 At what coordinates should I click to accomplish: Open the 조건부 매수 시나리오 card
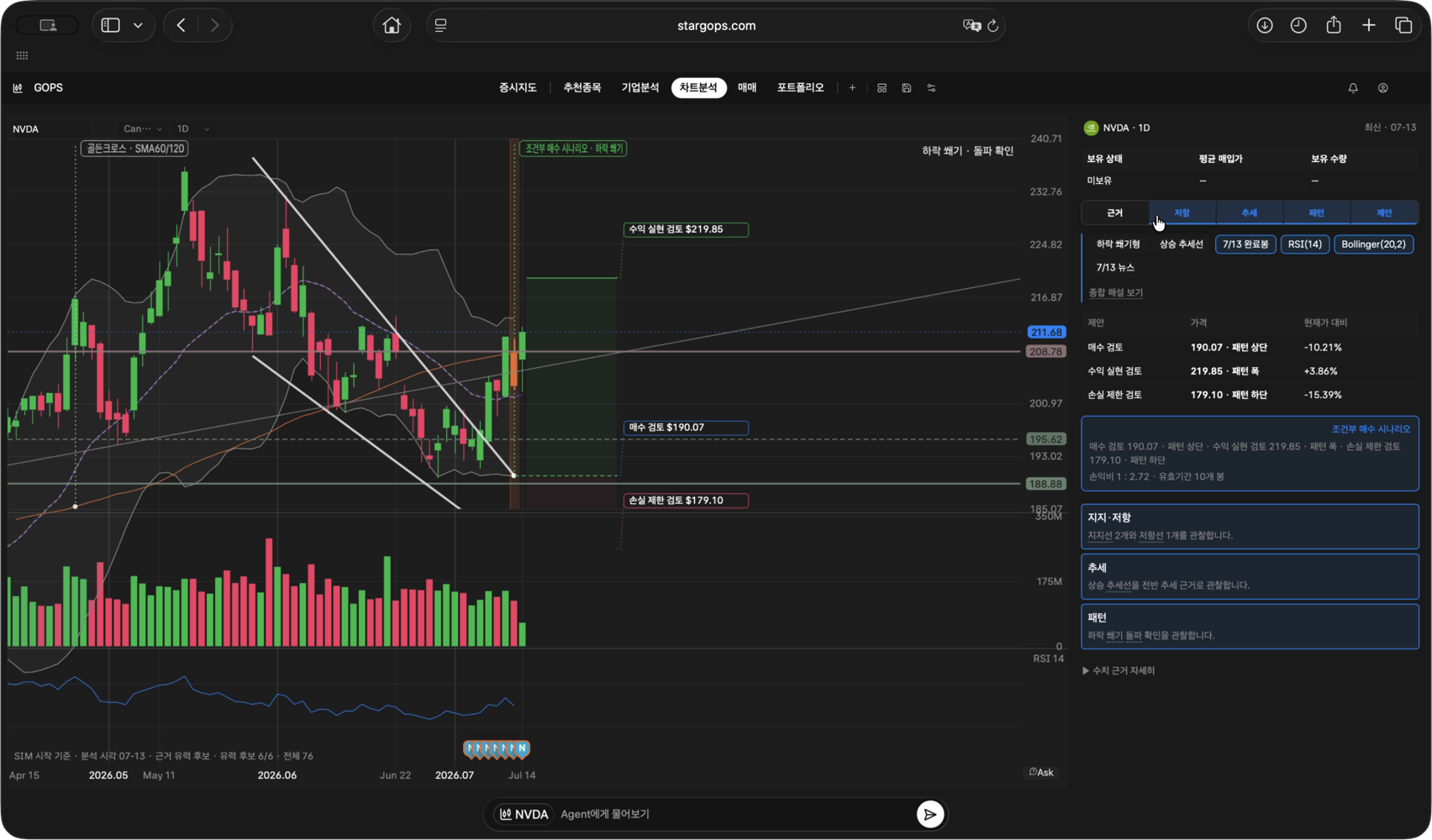[1250, 454]
